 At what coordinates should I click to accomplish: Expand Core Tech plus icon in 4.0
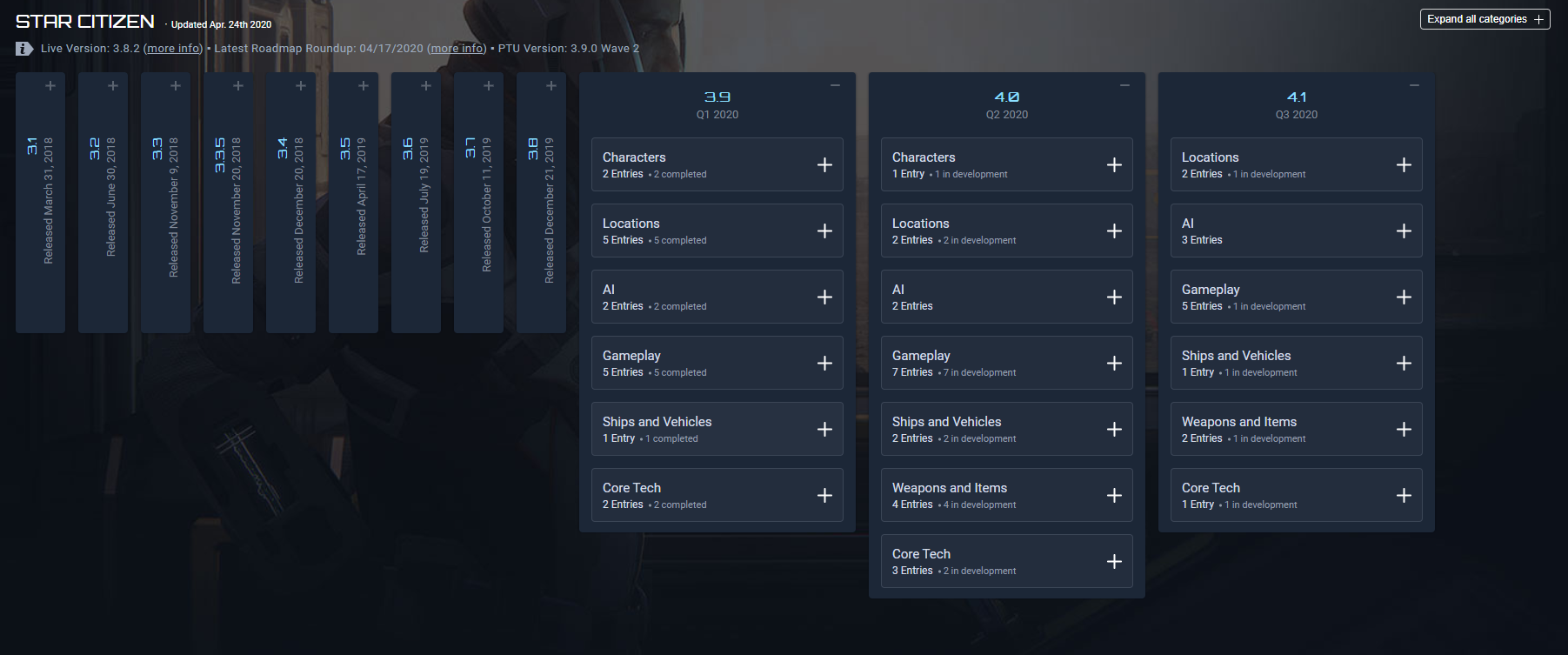[x=1114, y=561]
